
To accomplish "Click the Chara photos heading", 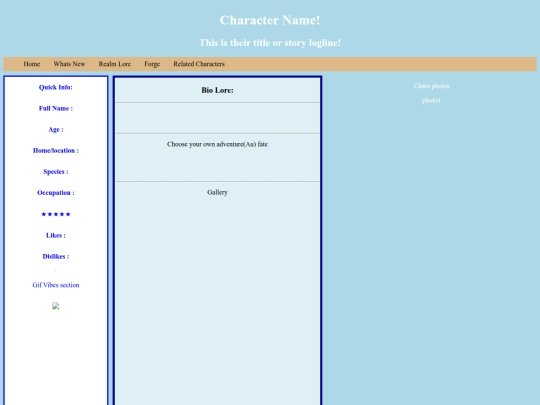I will 432,86.
